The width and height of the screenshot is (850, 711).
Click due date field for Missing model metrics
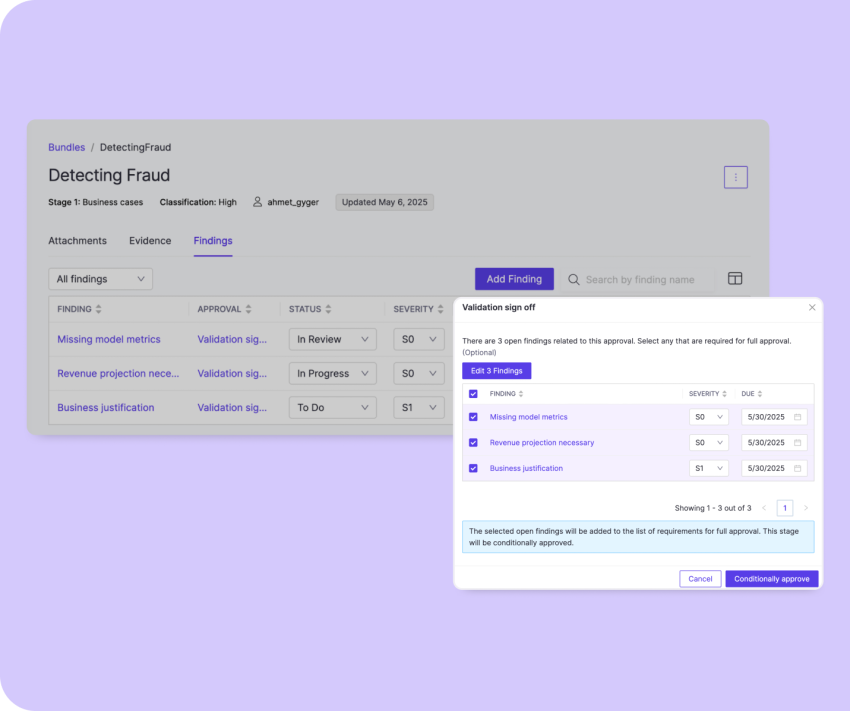(x=774, y=417)
